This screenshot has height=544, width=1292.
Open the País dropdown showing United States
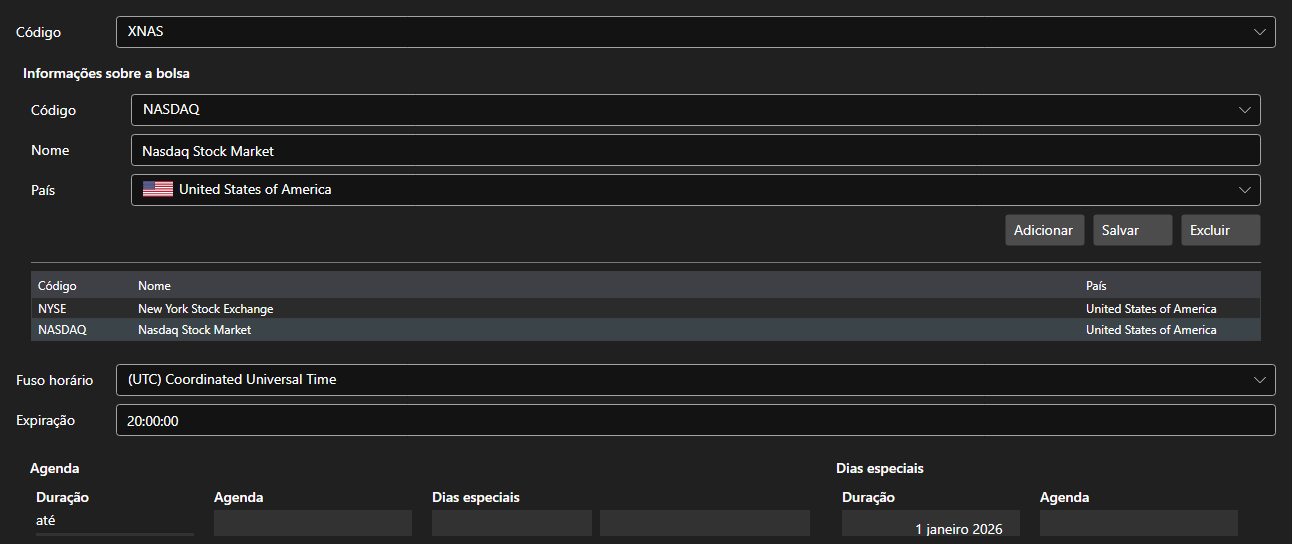695,190
